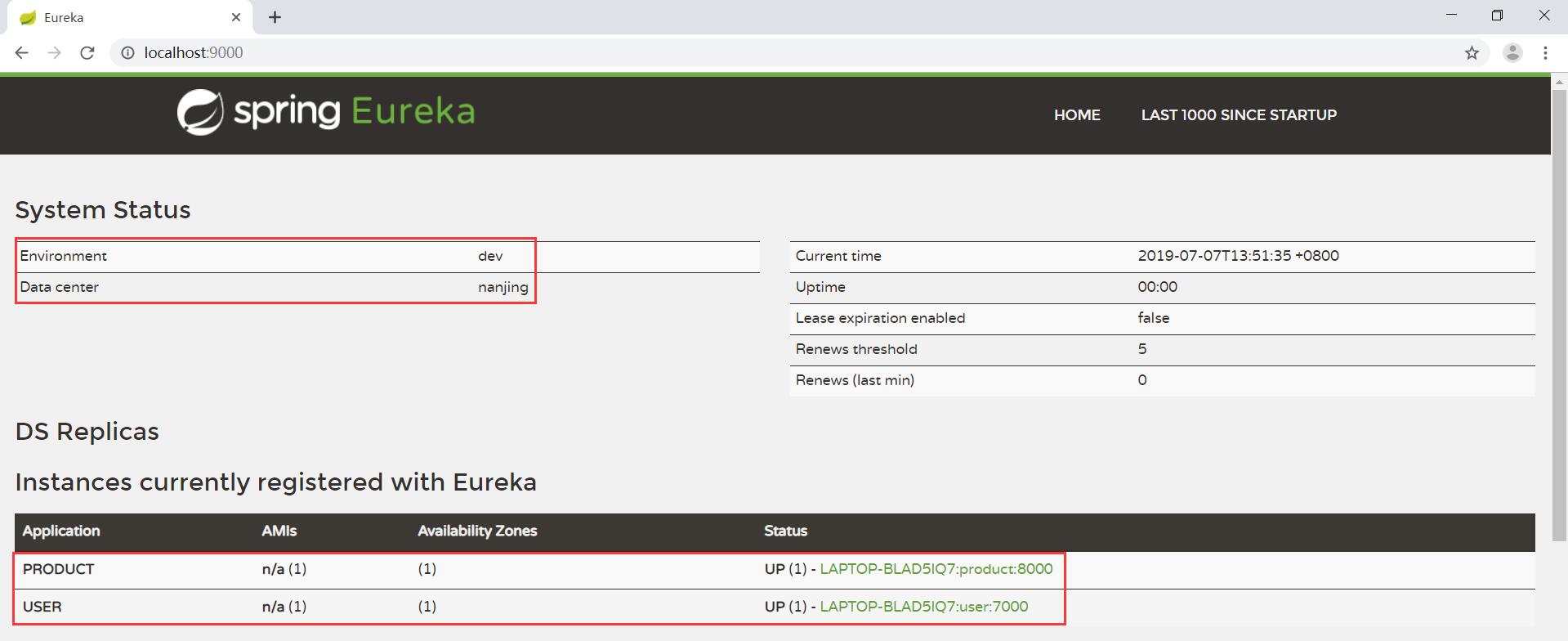Click the Application column header
The width and height of the screenshot is (1568, 641).
pyautogui.click(x=61, y=531)
